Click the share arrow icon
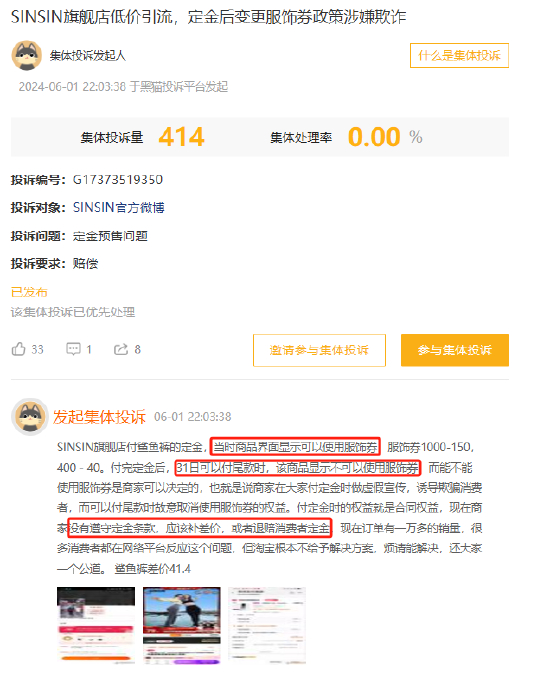The height and width of the screenshot is (688, 550). click(121, 349)
